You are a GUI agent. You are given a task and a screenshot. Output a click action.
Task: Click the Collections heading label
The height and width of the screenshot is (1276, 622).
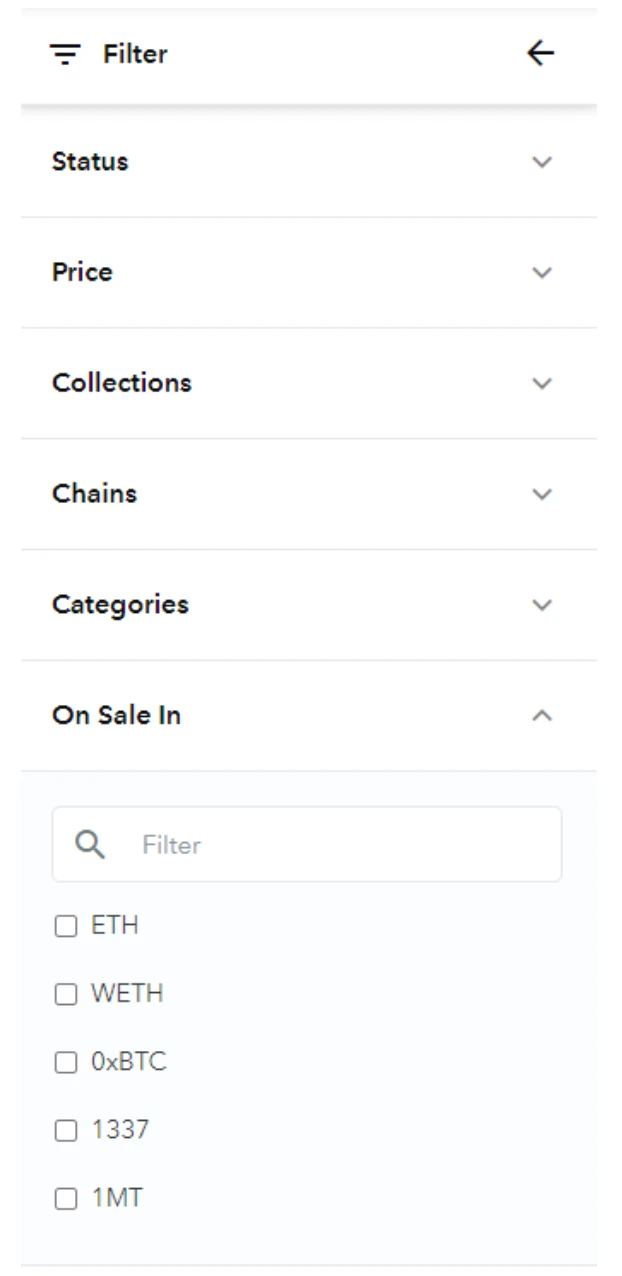[122, 383]
